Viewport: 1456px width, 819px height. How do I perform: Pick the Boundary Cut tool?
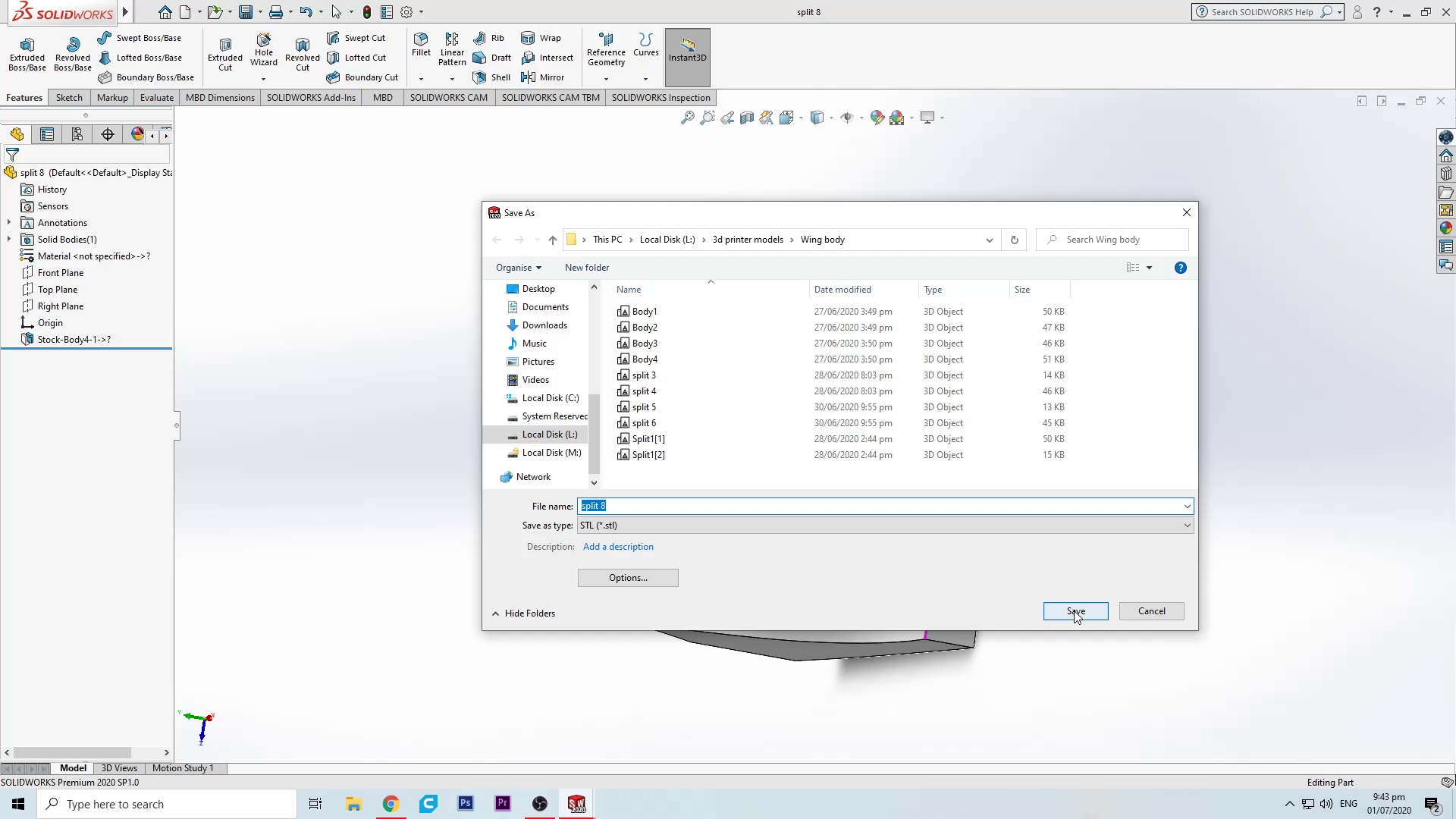(362, 77)
